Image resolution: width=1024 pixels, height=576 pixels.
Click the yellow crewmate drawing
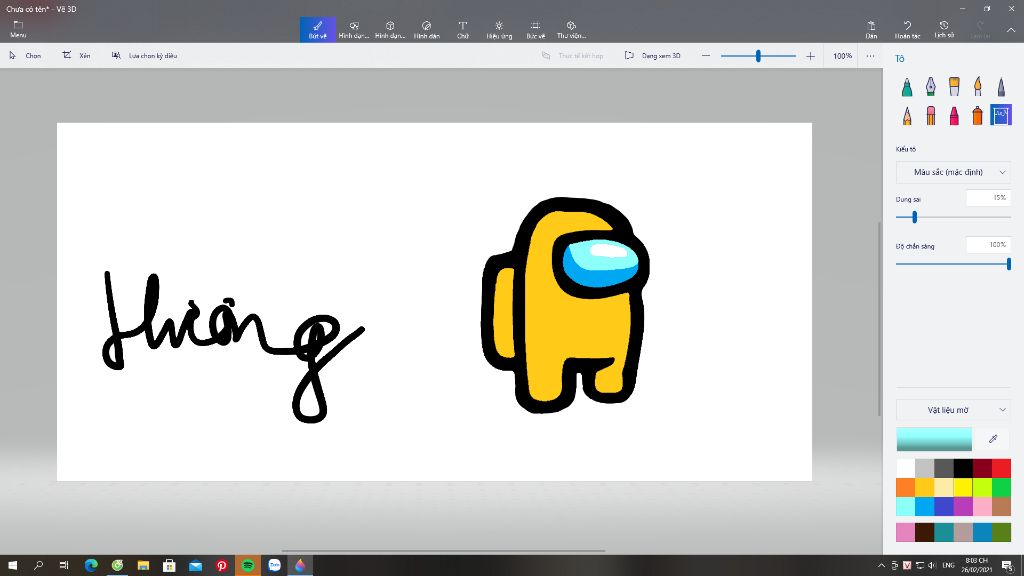point(566,305)
